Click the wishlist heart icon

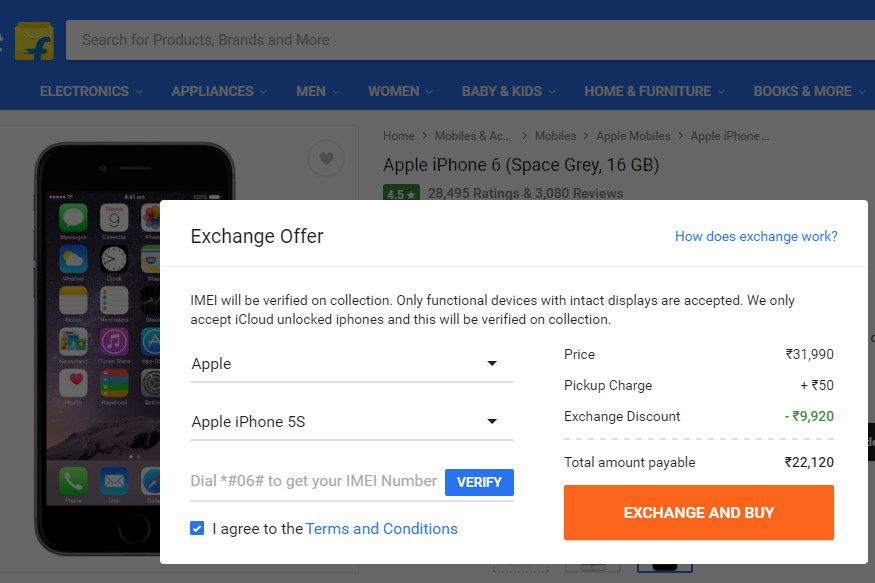[x=326, y=158]
